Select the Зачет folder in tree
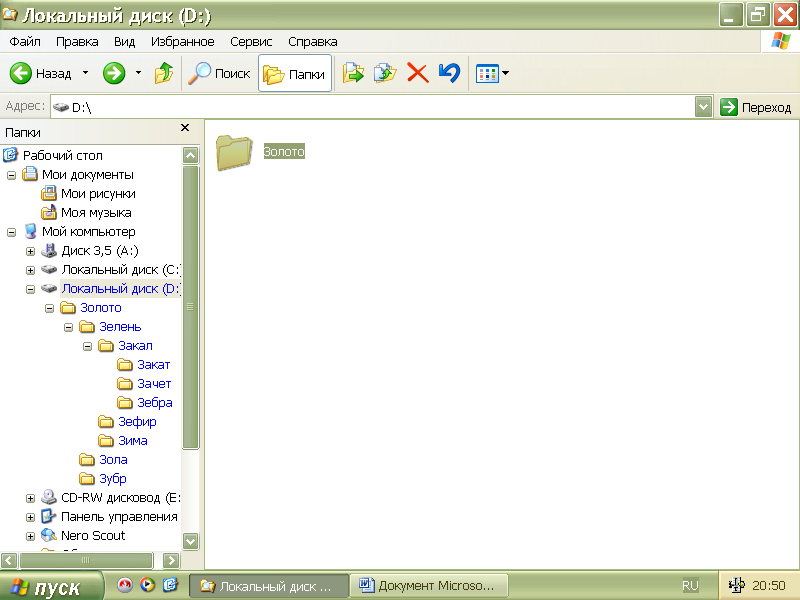Viewport: 800px width, 600px height. click(154, 384)
